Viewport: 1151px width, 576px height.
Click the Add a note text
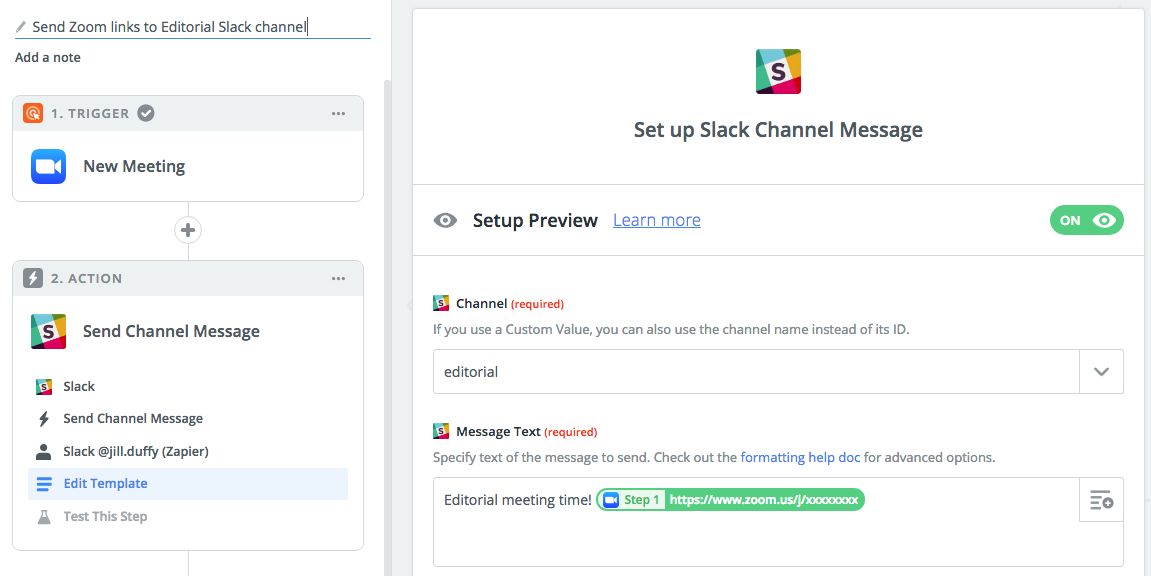[x=48, y=57]
